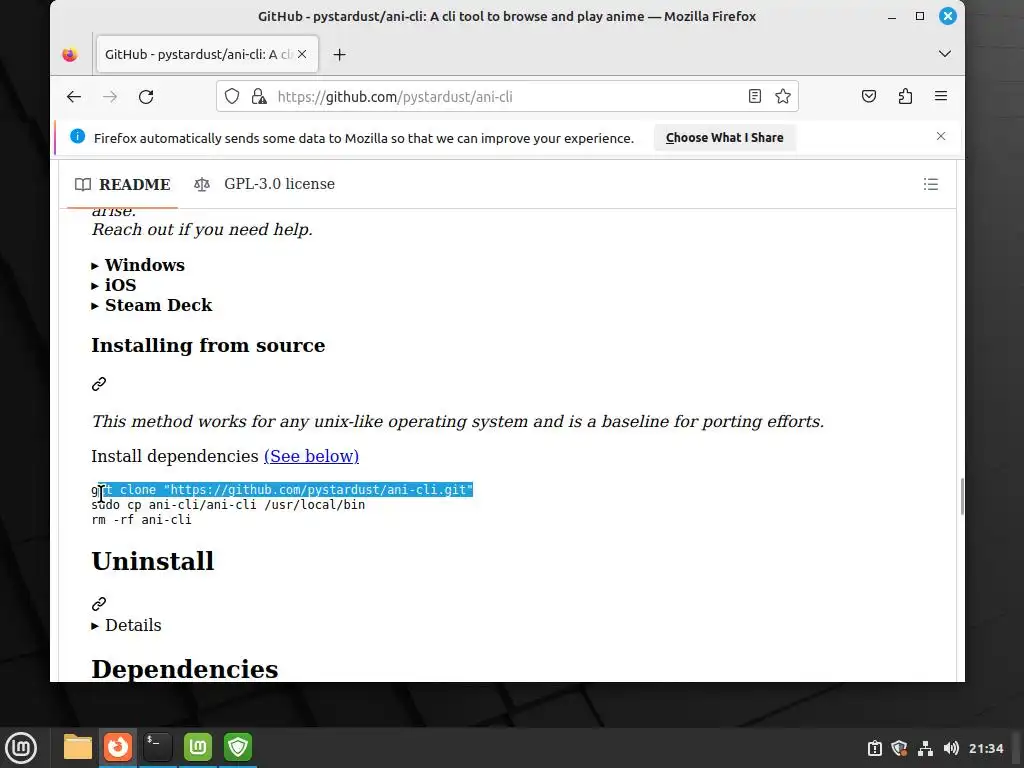Click the page vertical scrollbar thumb
Screen dimensions: 1024x768
pos(962,497)
